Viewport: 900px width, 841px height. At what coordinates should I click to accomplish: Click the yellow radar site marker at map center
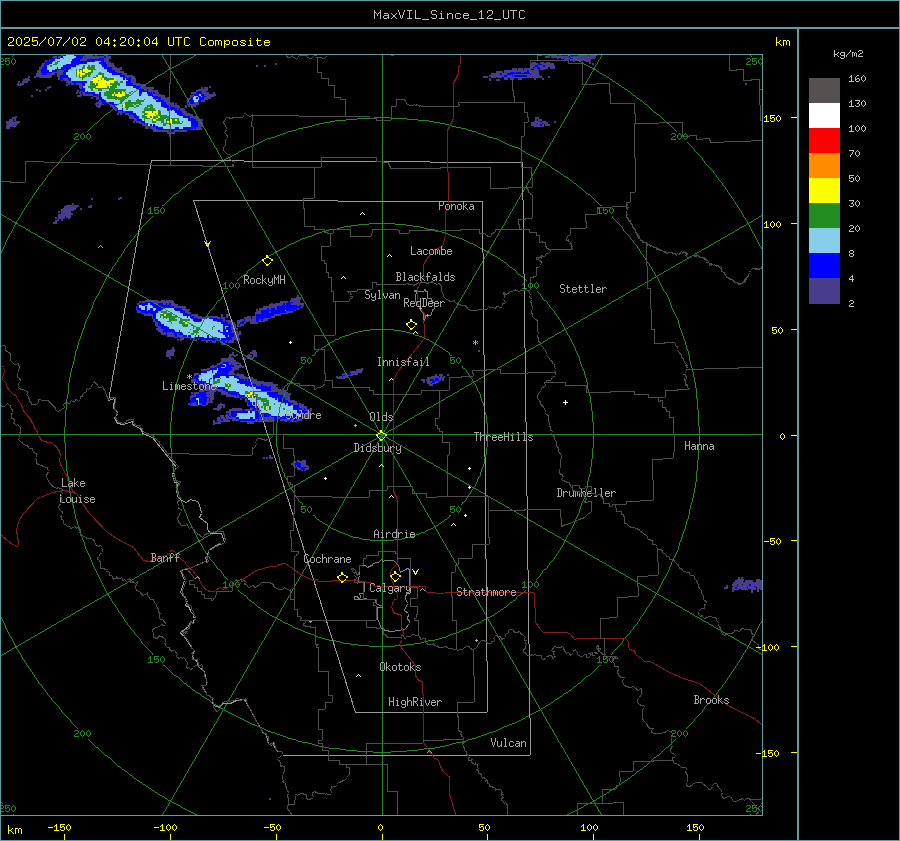pos(382,436)
